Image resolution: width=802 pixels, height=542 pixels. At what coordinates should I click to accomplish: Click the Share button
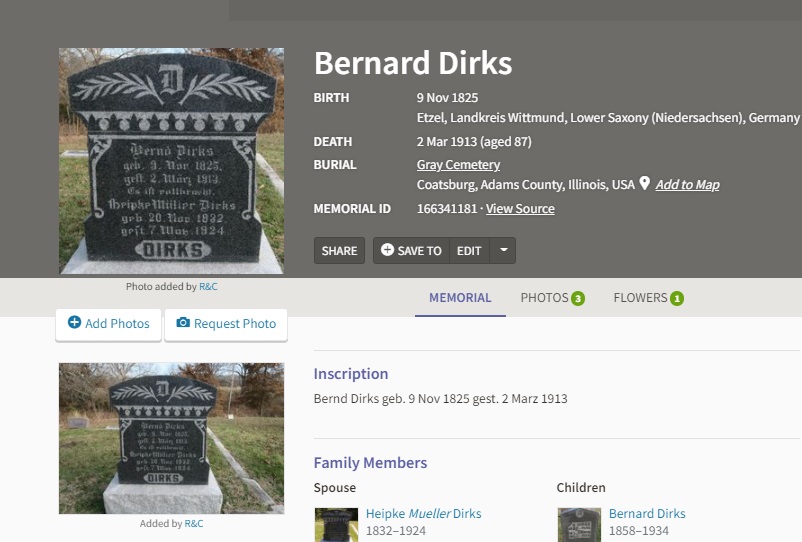[340, 251]
